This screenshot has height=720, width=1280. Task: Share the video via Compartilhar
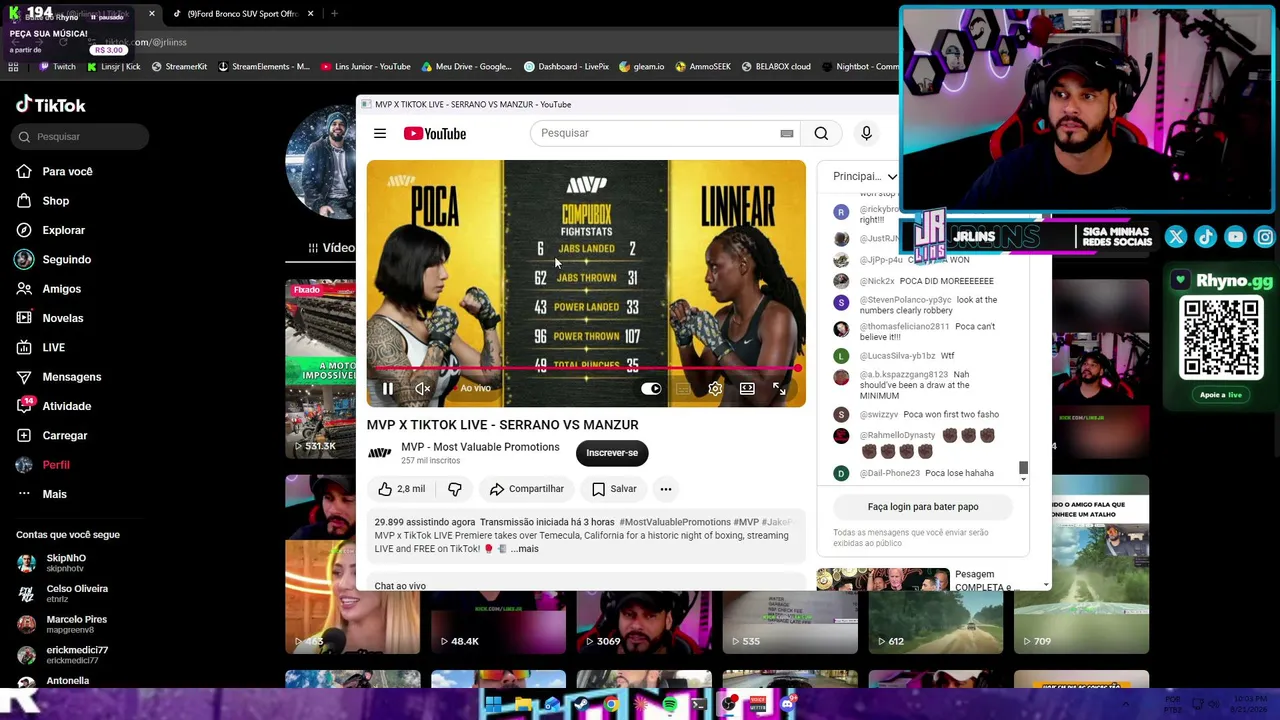coord(527,489)
